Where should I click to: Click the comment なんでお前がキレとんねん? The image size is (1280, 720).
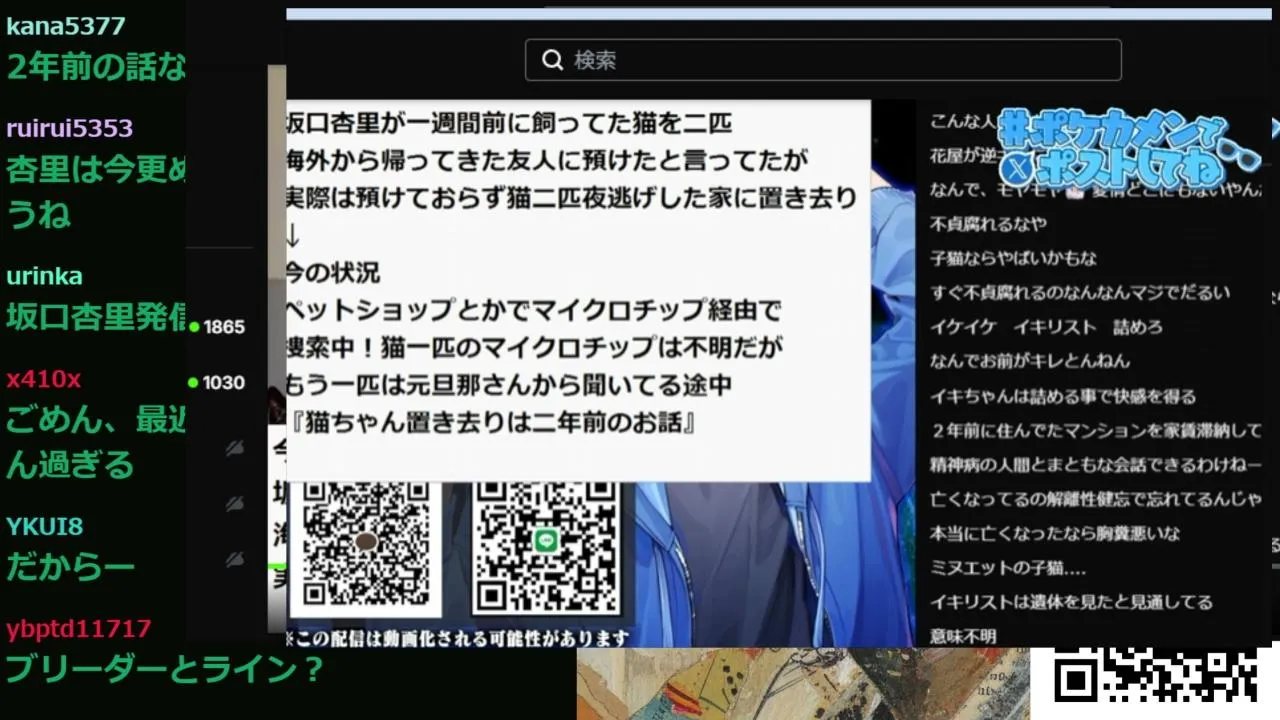[x=1030, y=361]
